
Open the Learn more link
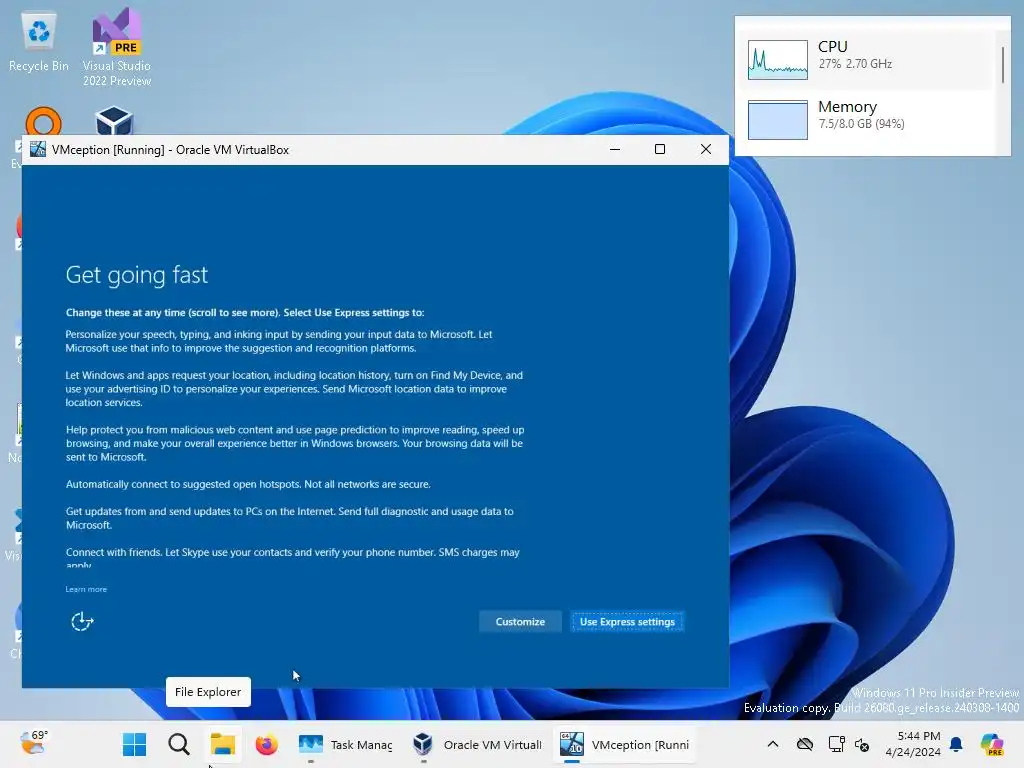[86, 589]
